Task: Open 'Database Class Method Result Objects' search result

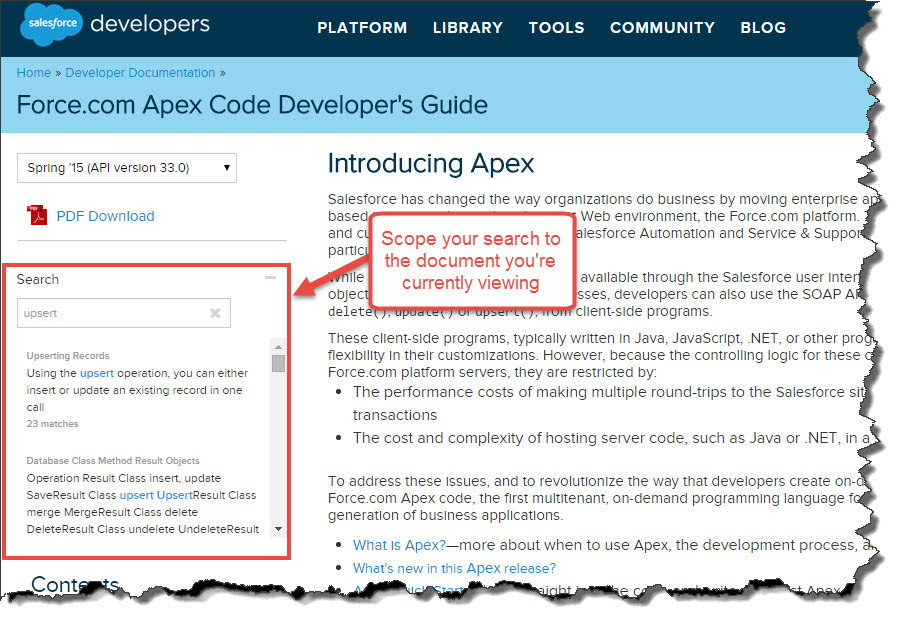Action: coord(113,461)
